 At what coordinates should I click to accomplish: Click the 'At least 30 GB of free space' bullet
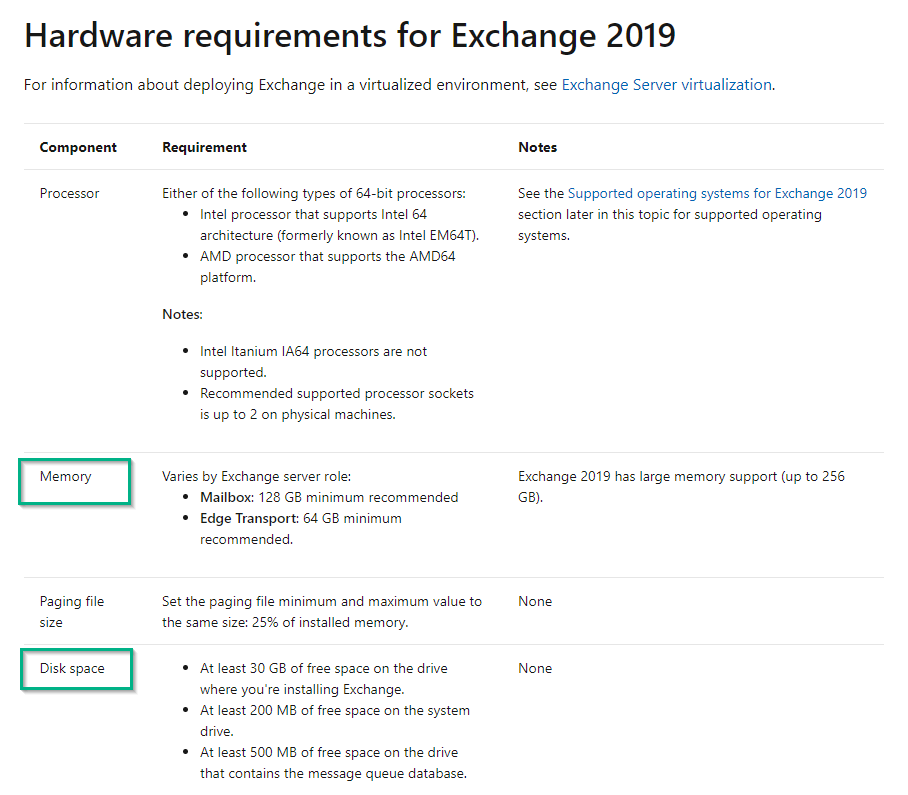pyautogui.click(x=324, y=679)
